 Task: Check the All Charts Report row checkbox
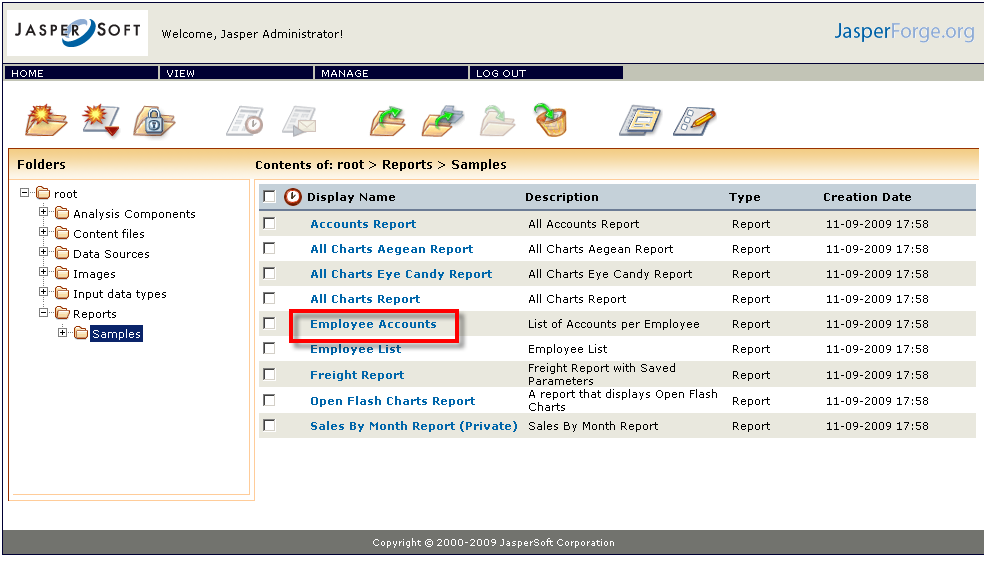tap(269, 298)
